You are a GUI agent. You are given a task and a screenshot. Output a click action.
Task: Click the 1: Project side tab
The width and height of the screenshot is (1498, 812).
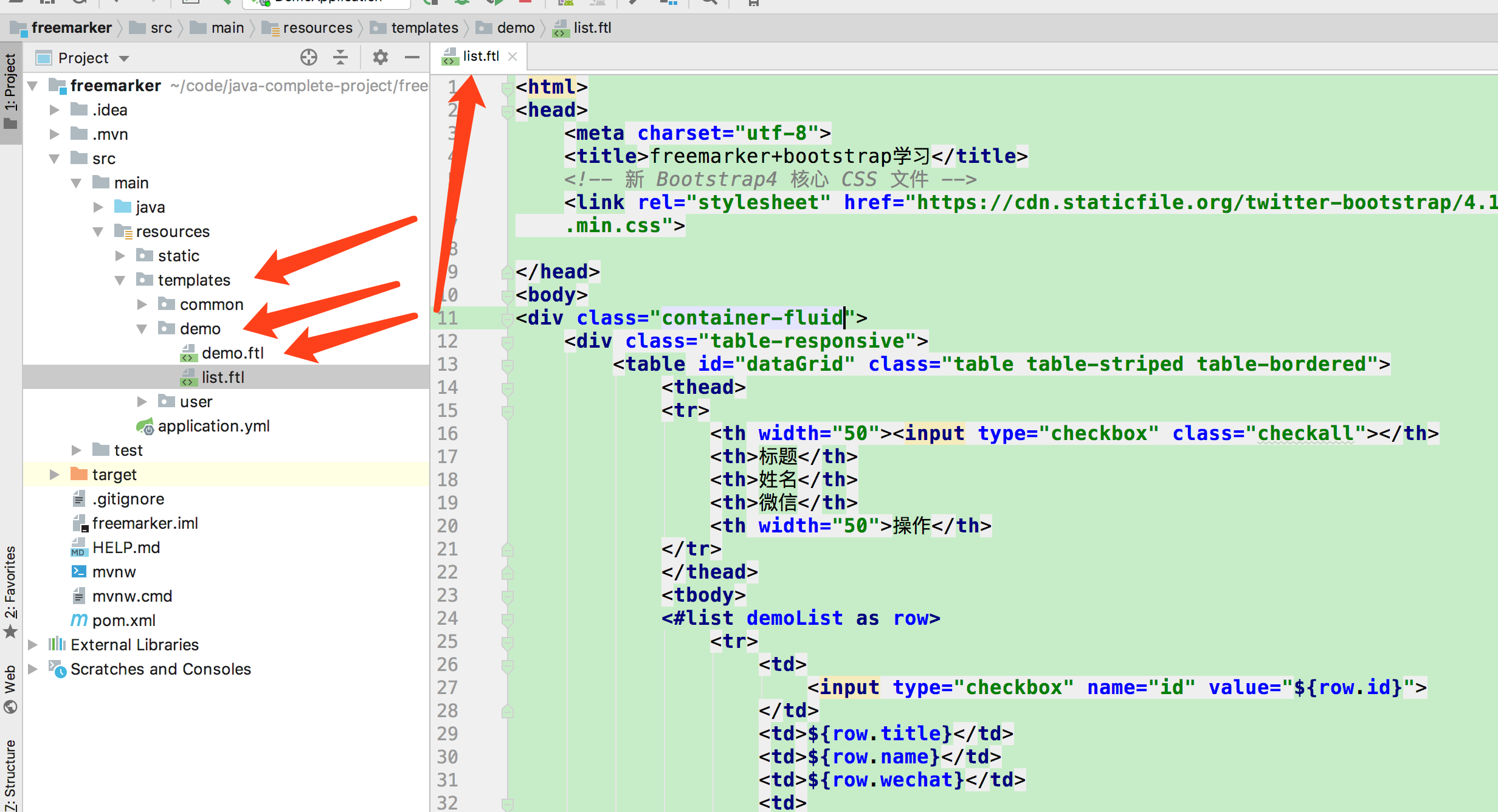click(10, 91)
